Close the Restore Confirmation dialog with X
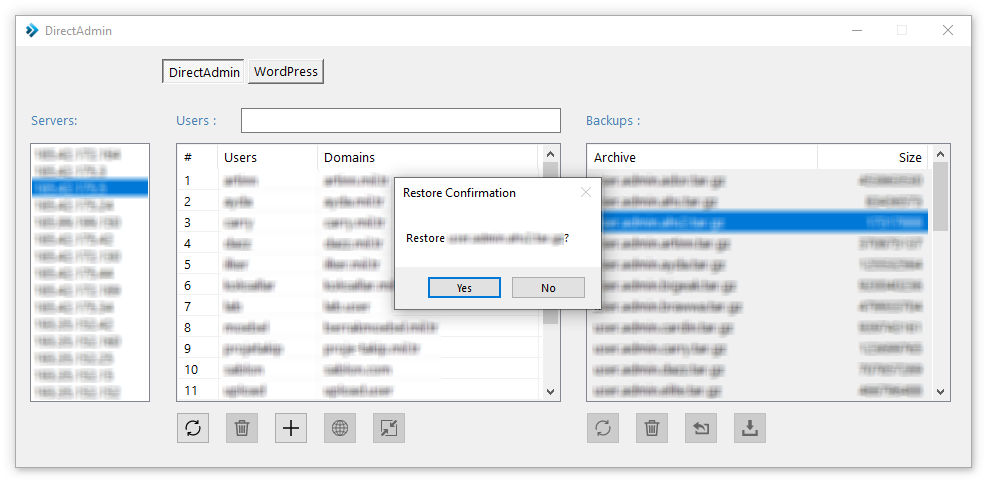 point(585,193)
